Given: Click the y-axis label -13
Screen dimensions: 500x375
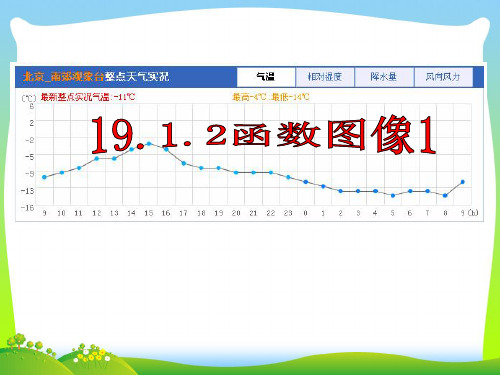Looking at the screenshot, I should pos(28,191).
